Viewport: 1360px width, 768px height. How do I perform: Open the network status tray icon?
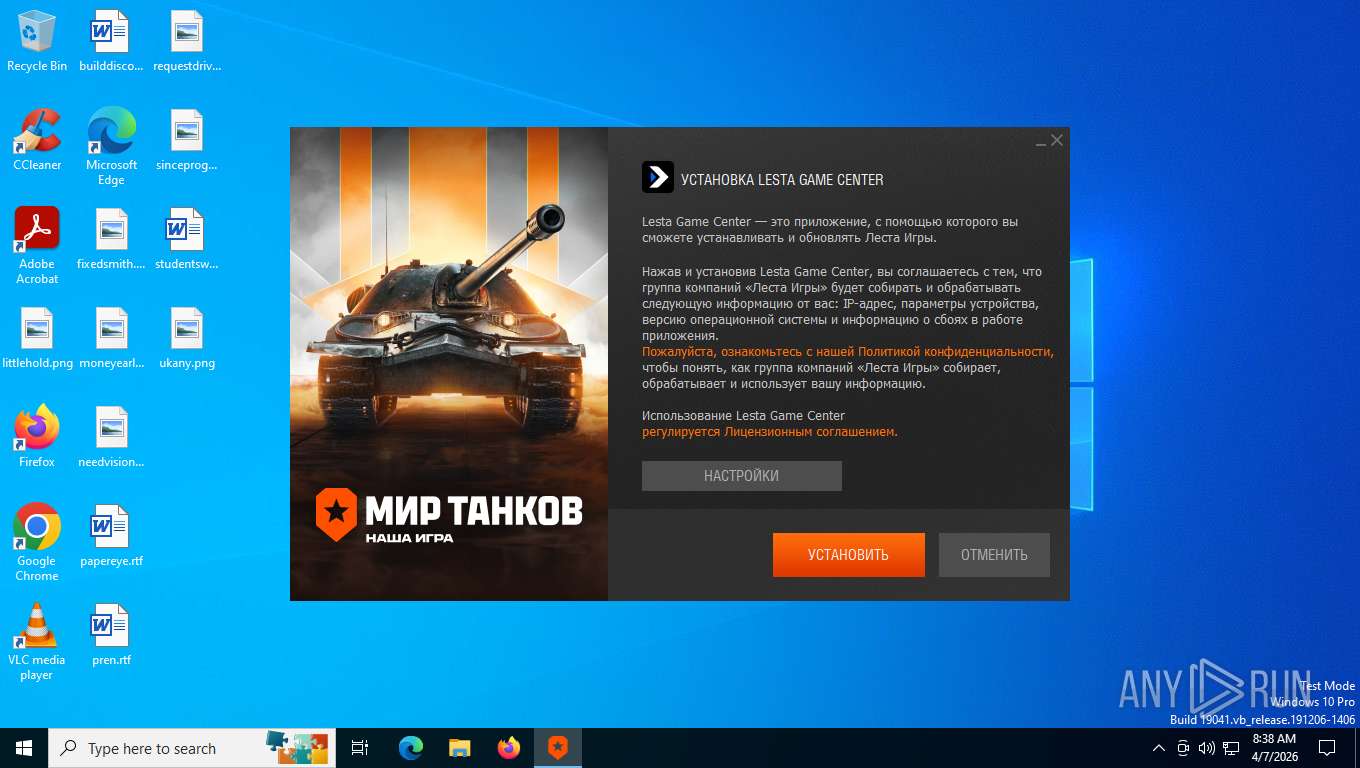click(1231, 748)
